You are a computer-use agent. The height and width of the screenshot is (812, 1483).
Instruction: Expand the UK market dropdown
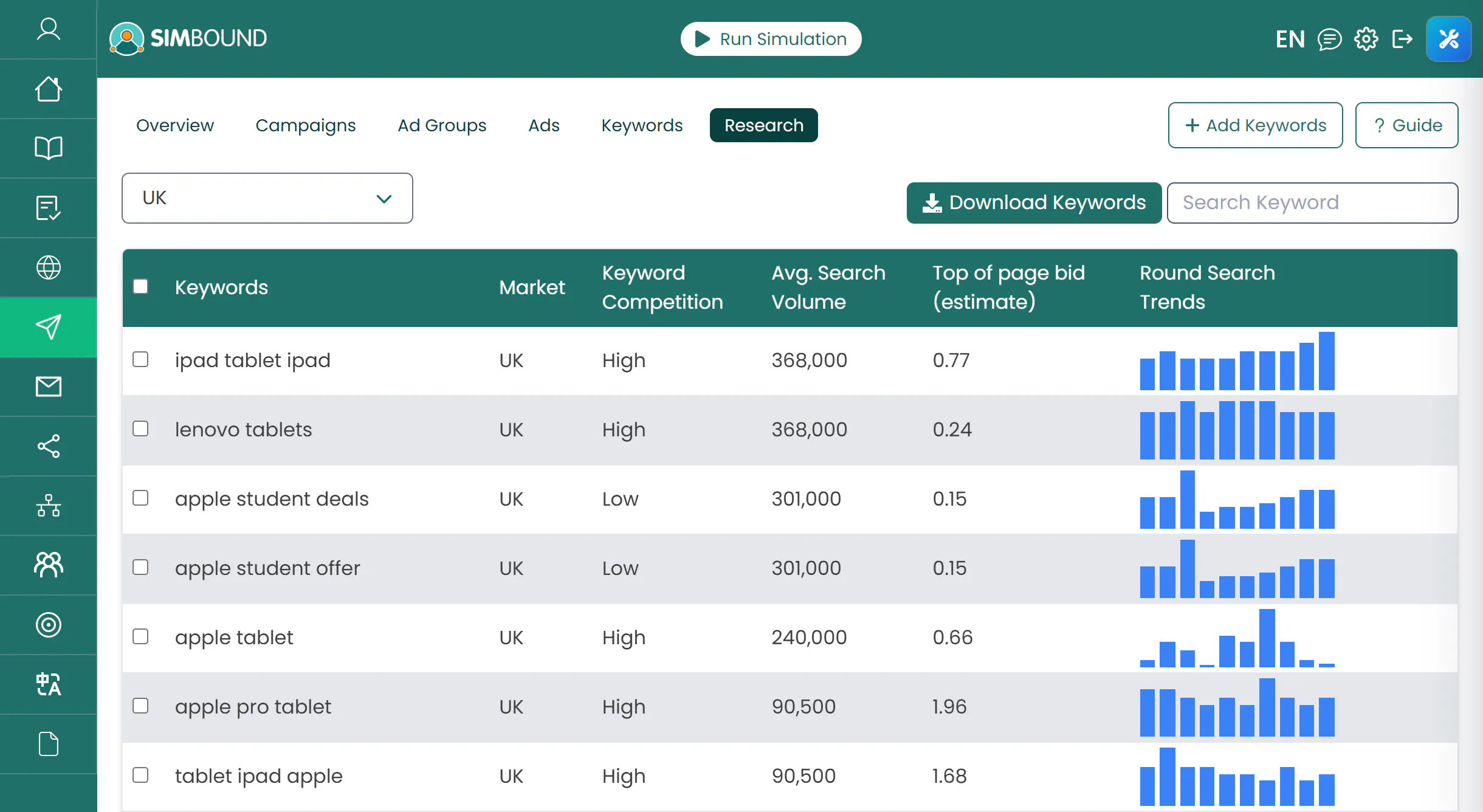pos(267,198)
